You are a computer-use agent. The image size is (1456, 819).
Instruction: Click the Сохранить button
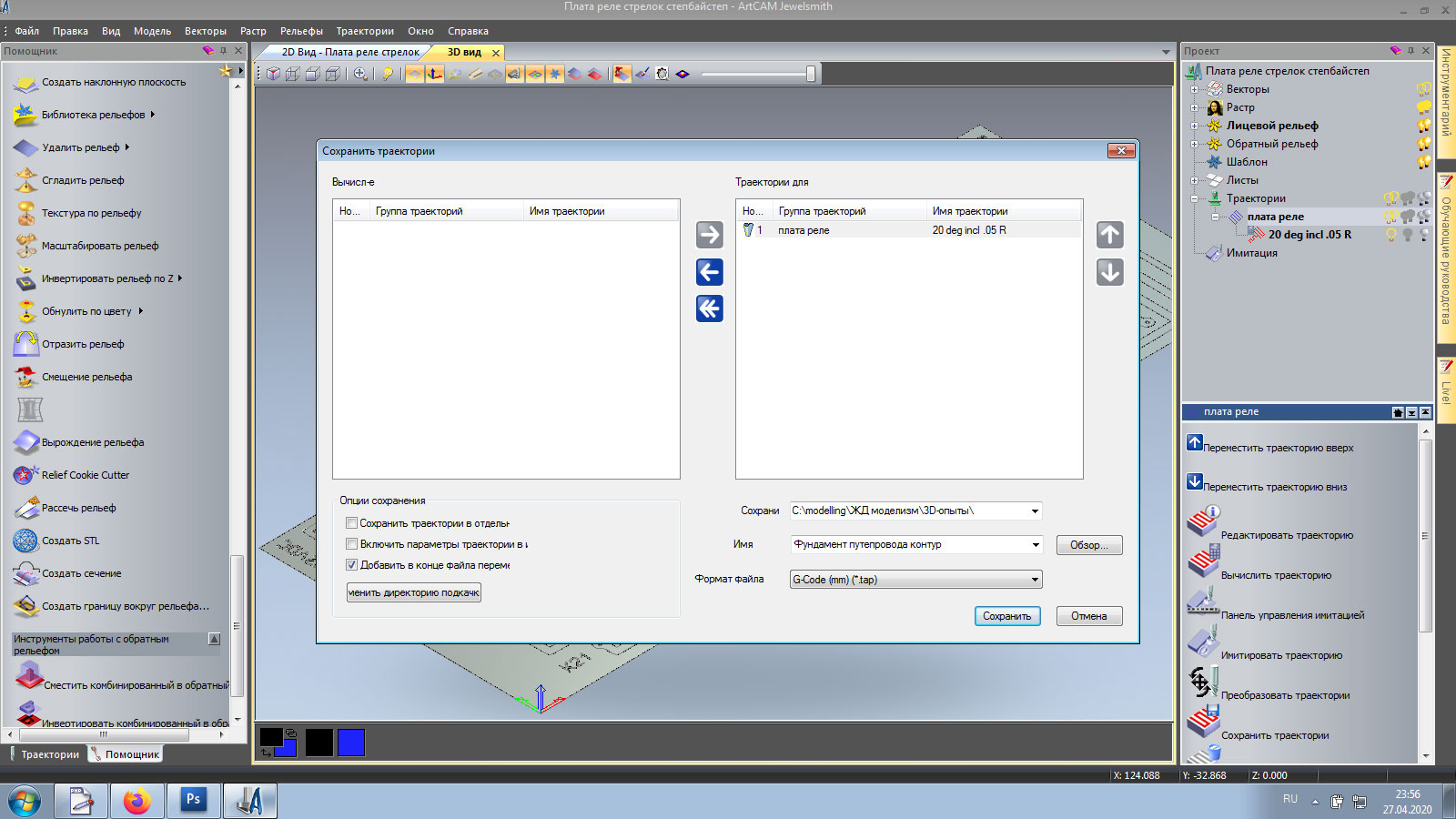(x=1007, y=616)
